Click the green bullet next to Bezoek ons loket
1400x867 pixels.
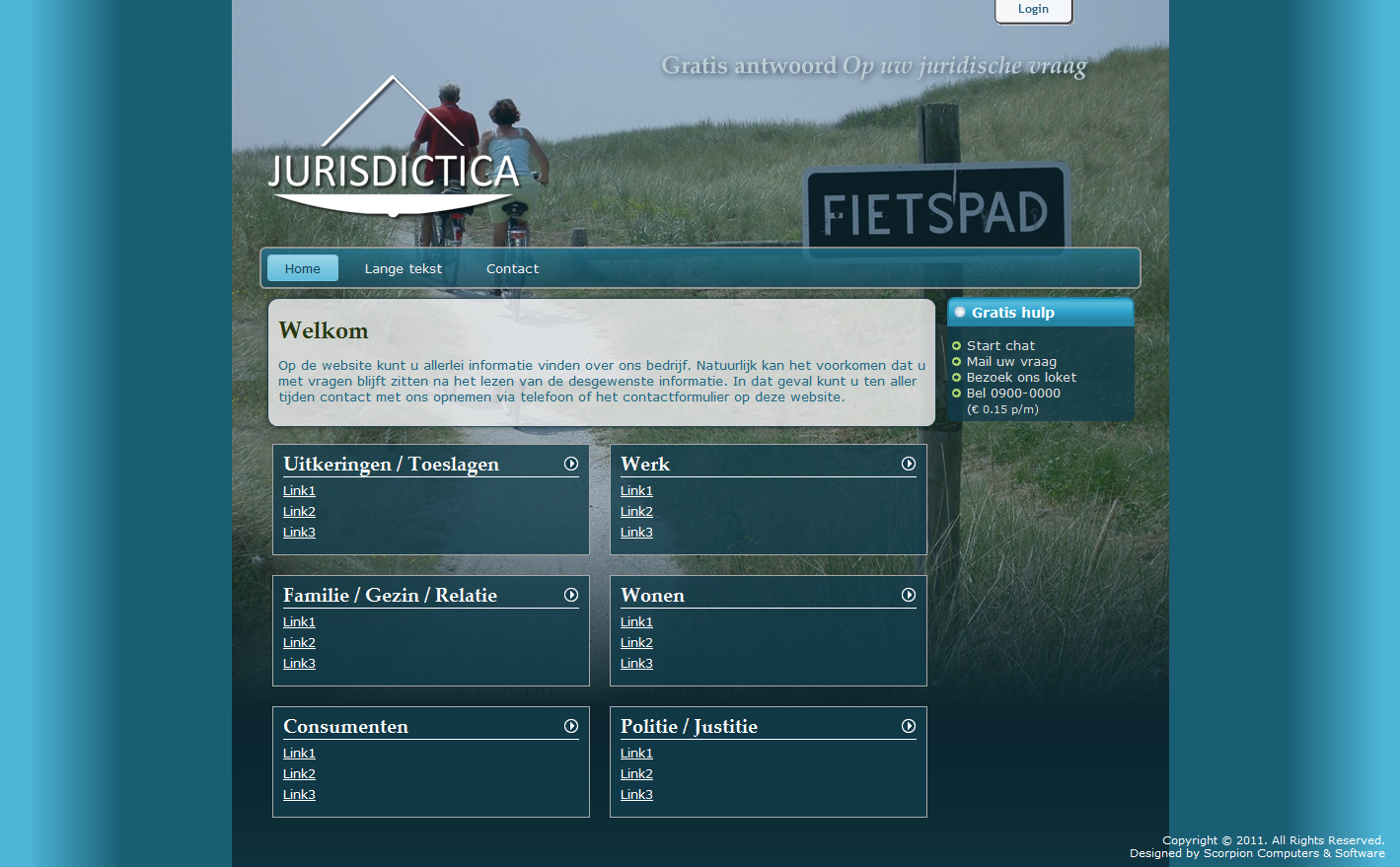956,378
